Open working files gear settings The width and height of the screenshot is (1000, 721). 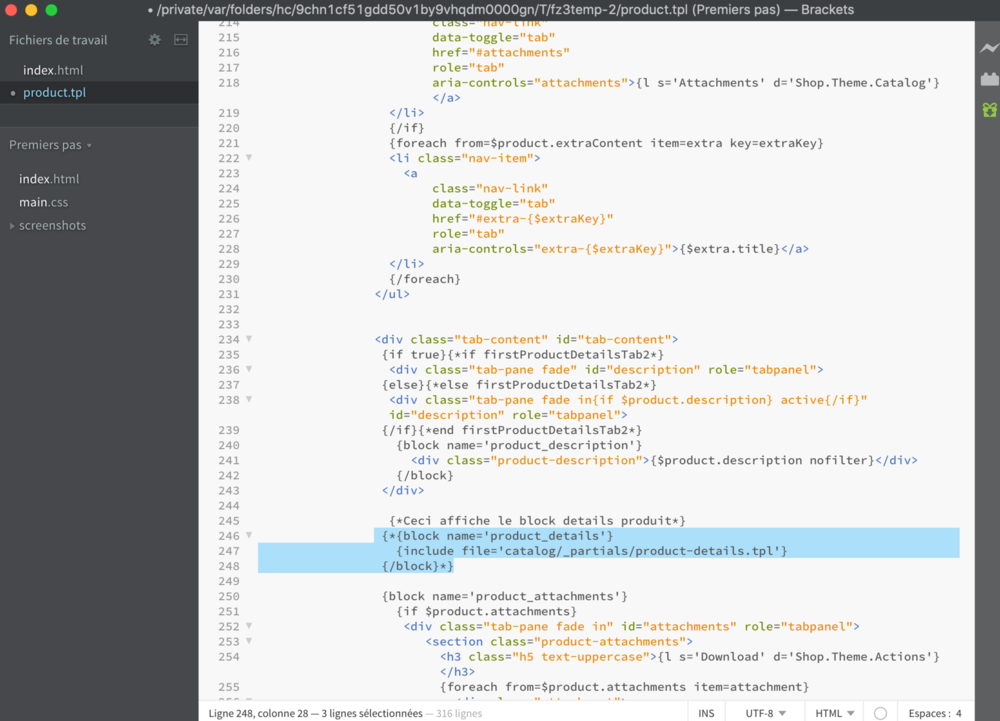154,40
